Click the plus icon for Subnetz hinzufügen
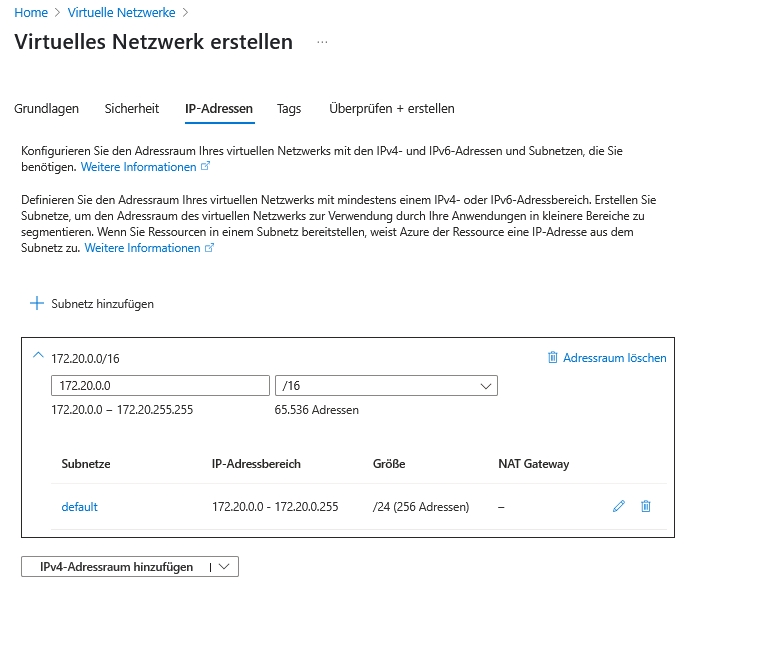The width and height of the screenshot is (771, 652). point(37,303)
